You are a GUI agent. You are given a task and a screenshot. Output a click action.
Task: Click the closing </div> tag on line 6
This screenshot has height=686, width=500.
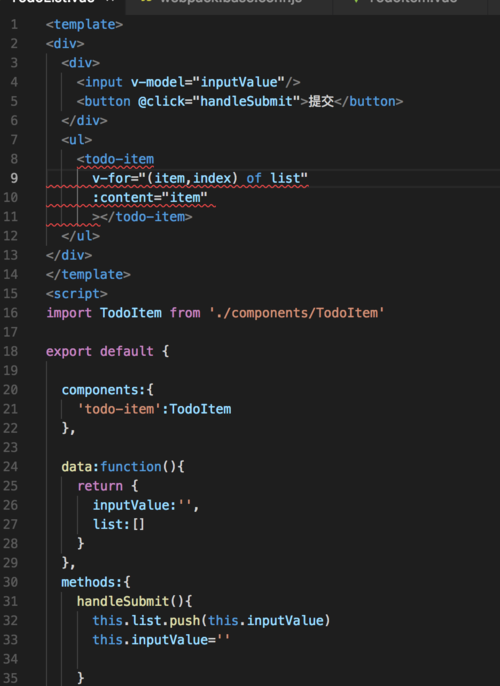(84, 121)
